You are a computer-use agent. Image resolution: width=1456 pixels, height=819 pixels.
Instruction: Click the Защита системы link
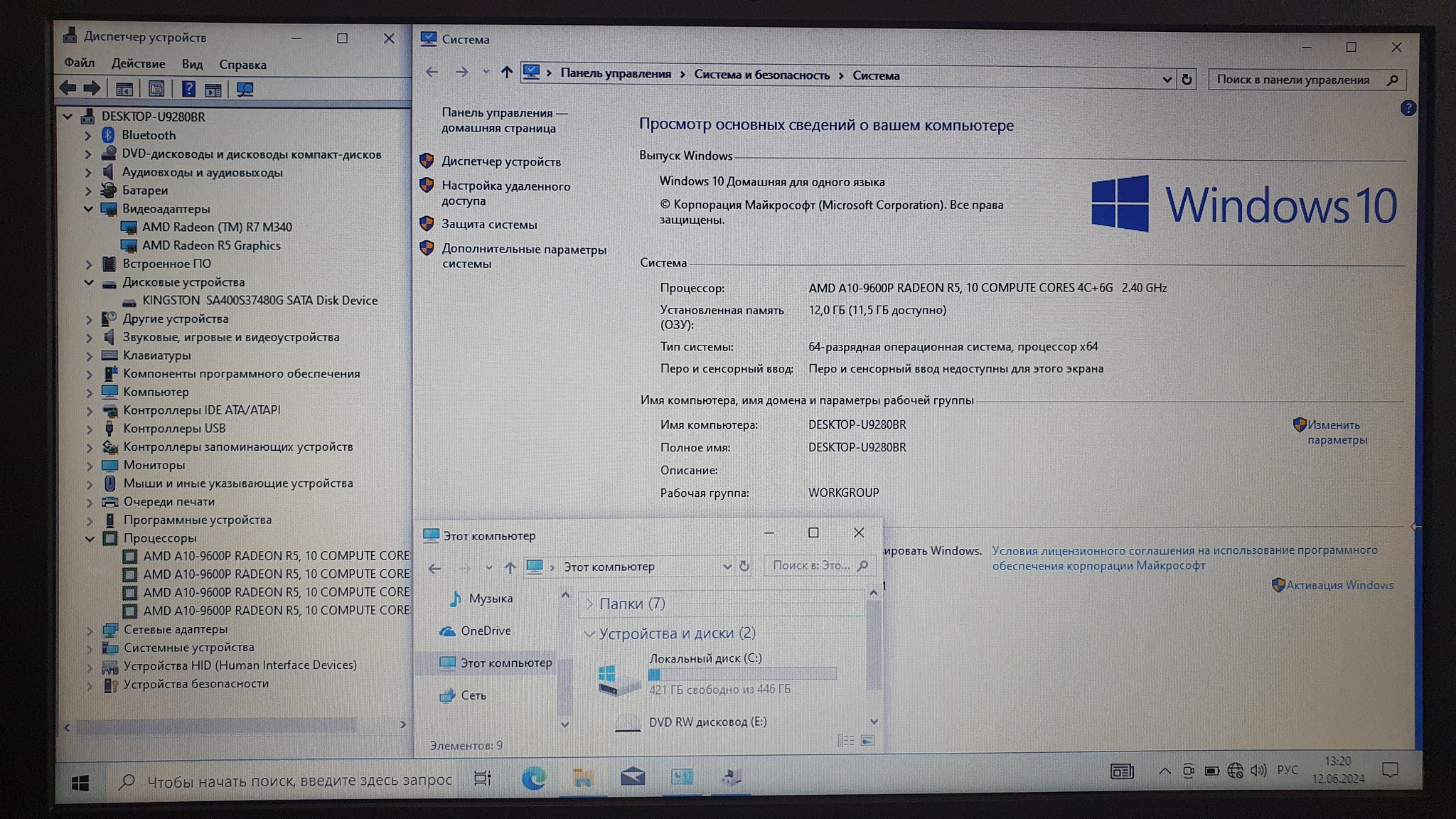pos(489,225)
